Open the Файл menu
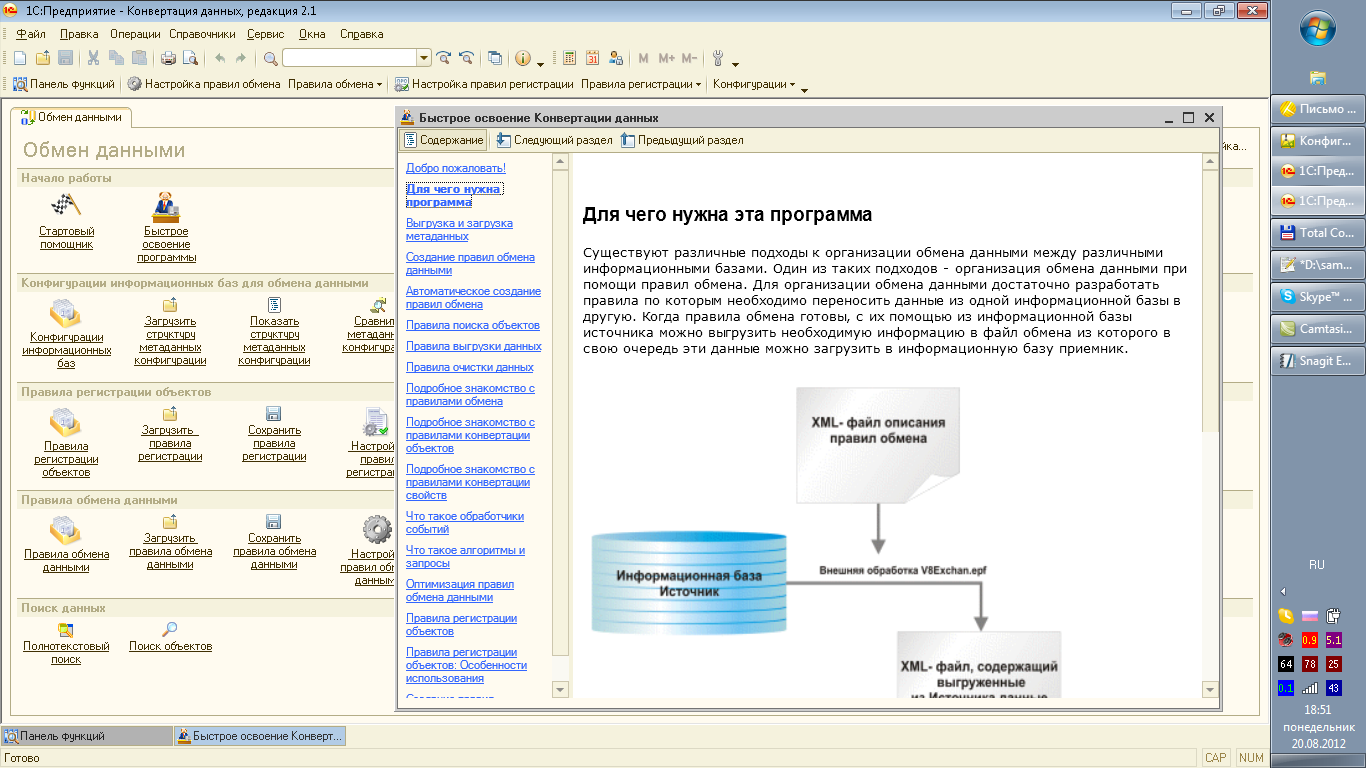This screenshot has width=1366, height=768. tap(31, 34)
